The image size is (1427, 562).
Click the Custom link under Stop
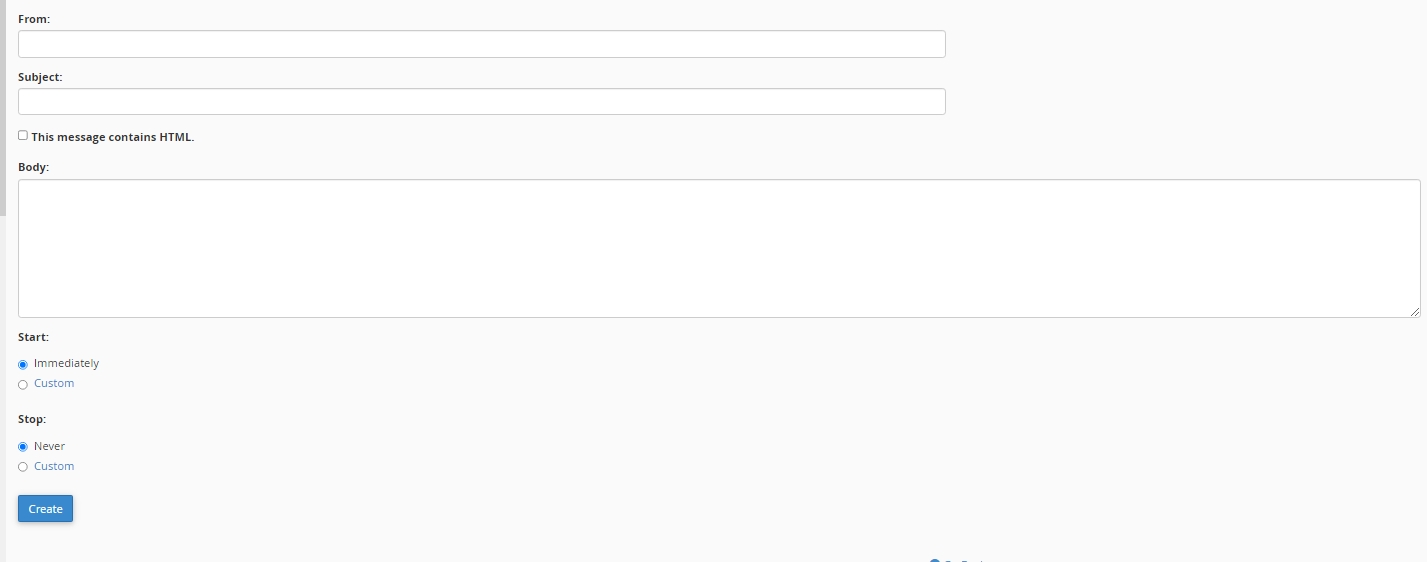[x=54, y=466]
